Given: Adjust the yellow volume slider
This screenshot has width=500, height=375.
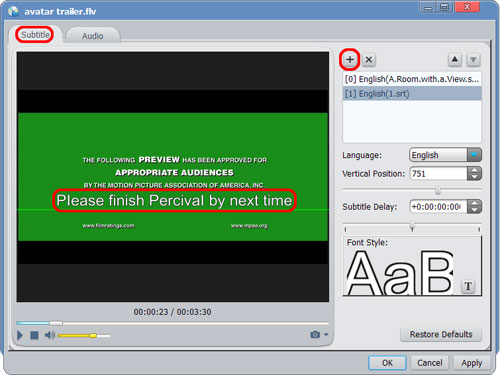Looking at the screenshot, I should pyautogui.click(x=93, y=335).
